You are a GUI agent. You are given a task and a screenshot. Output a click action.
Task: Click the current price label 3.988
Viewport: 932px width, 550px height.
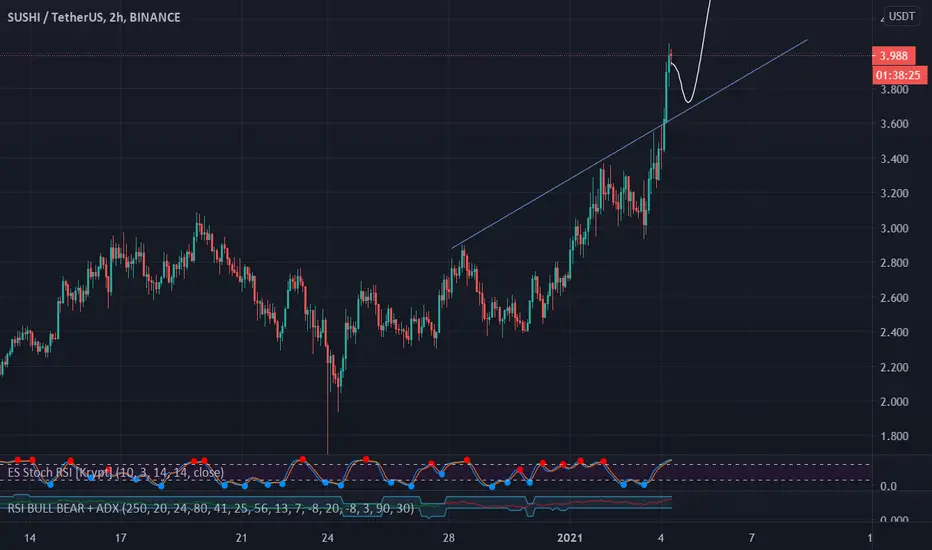coord(893,56)
